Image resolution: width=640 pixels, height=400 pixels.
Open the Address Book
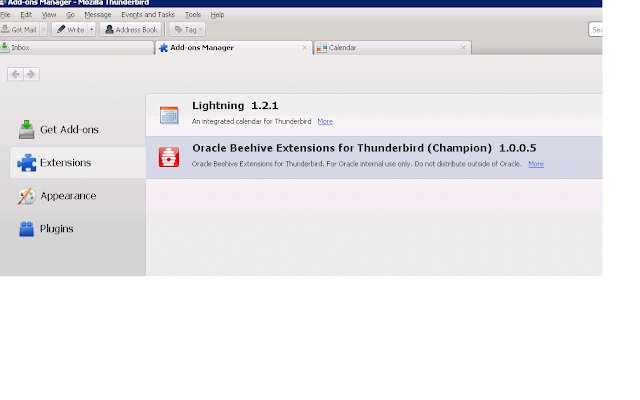[x=131, y=29]
